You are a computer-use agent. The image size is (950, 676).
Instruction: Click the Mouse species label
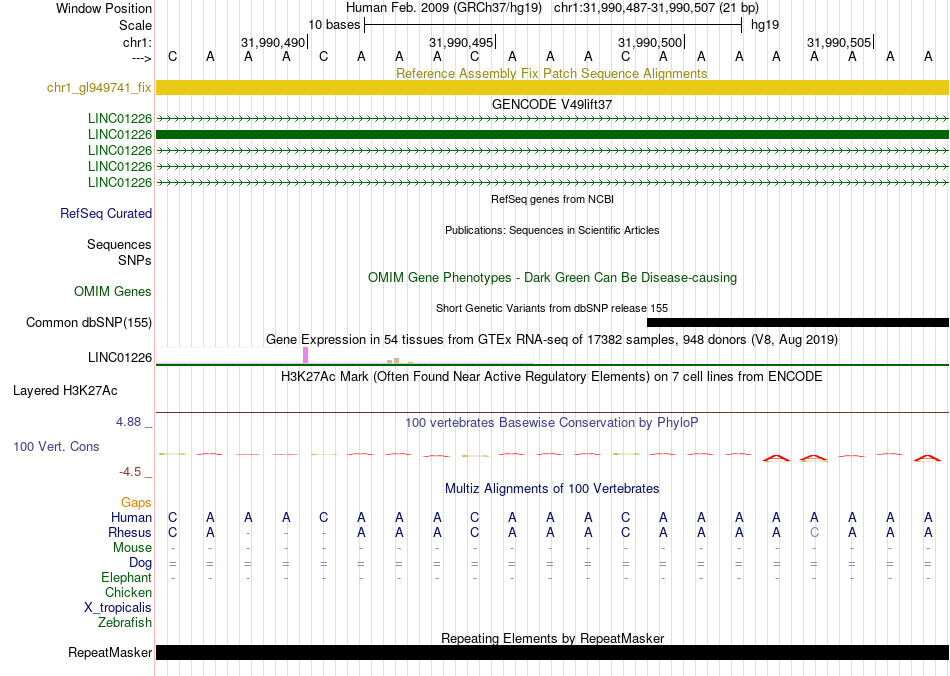point(132,548)
